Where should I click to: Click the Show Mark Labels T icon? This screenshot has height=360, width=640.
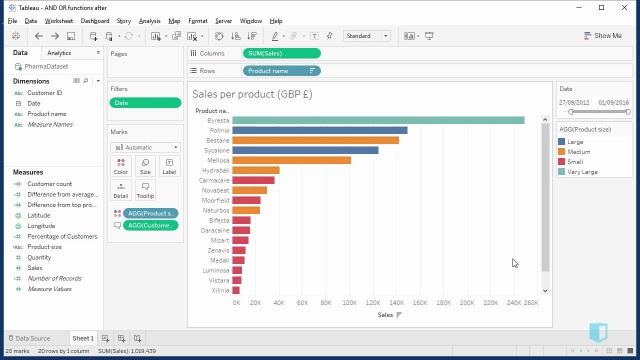(x=314, y=36)
